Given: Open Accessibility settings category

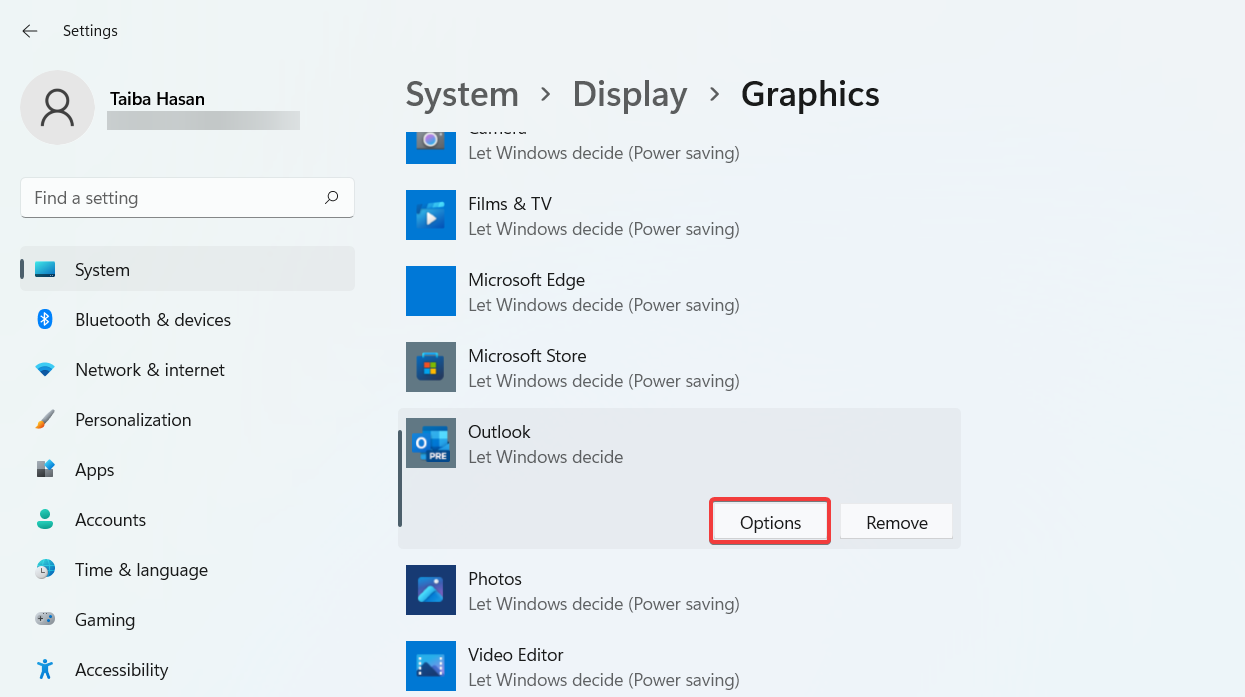Looking at the screenshot, I should (x=187, y=670).
